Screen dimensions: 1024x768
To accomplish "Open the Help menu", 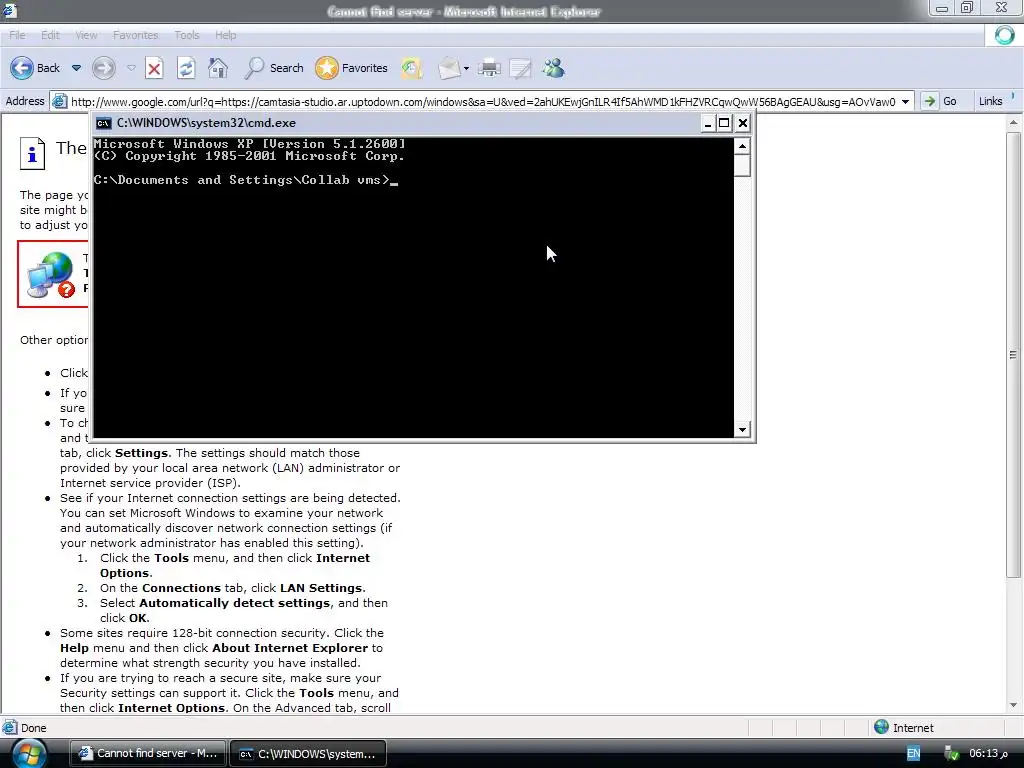I will (225, 35).
